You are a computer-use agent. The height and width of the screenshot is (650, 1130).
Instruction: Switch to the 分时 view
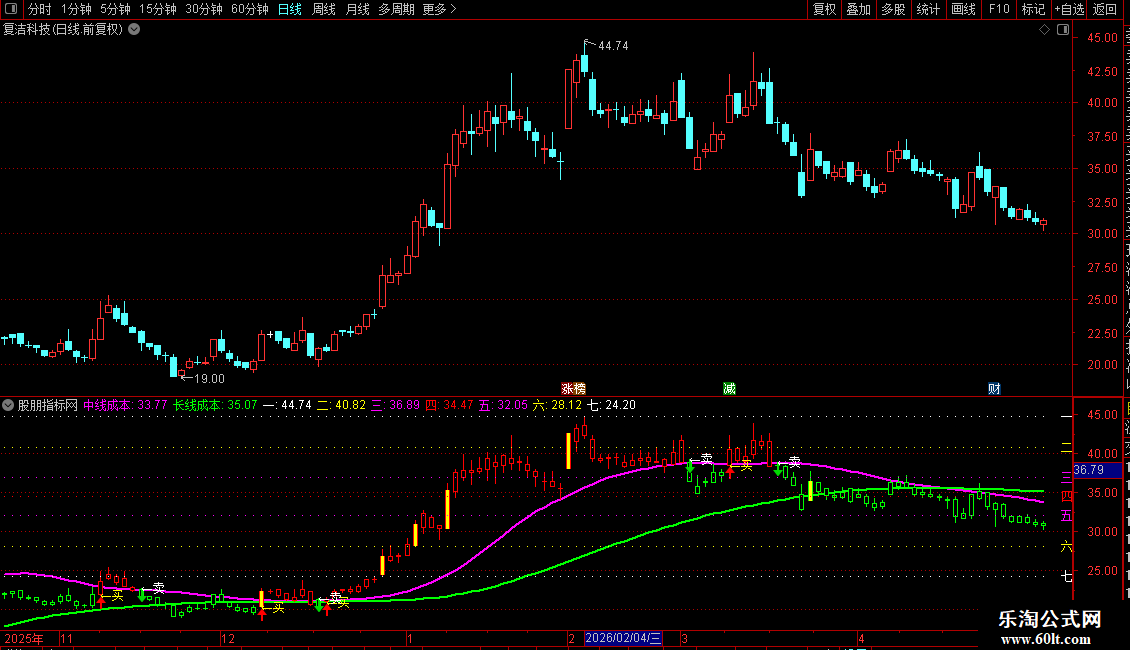(40, 9)
